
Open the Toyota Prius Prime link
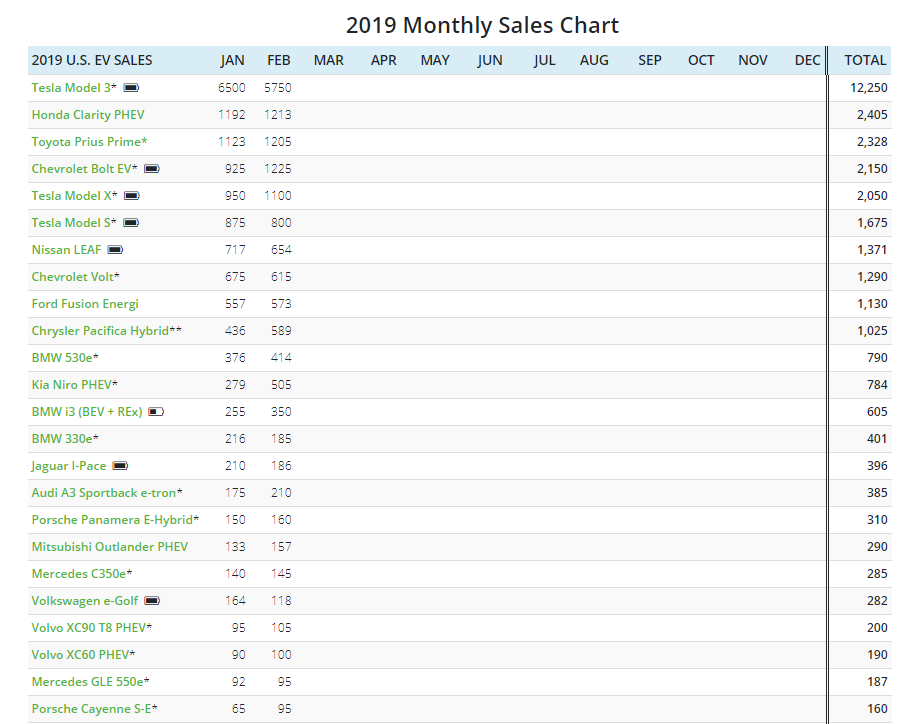[87, 142]
